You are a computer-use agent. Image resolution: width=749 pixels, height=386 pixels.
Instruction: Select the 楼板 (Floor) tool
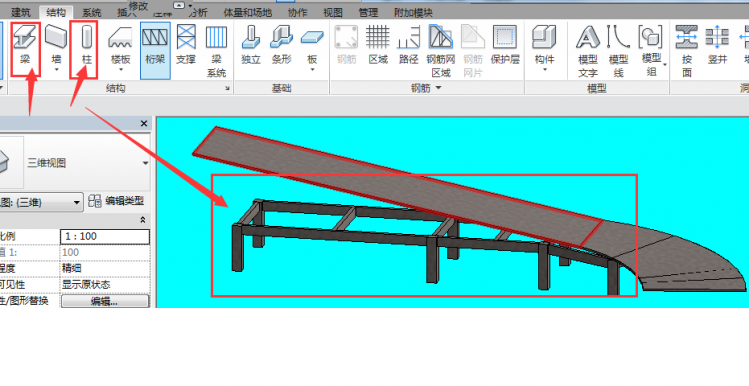click(x=120, y=47)
